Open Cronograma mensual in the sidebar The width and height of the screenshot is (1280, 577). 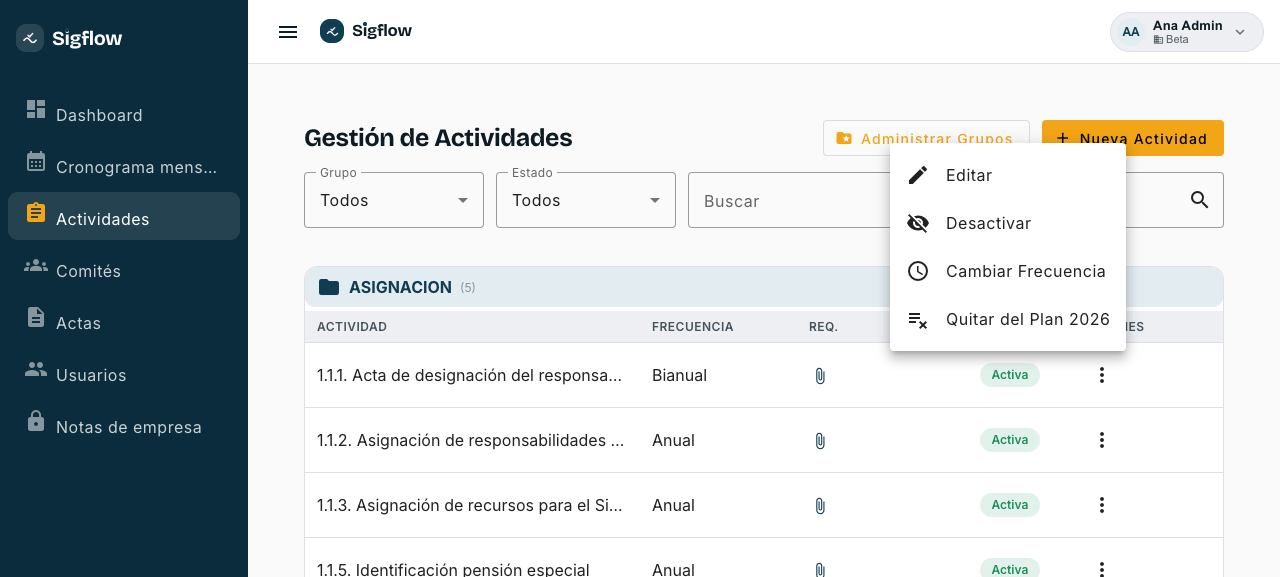(124, 166)
